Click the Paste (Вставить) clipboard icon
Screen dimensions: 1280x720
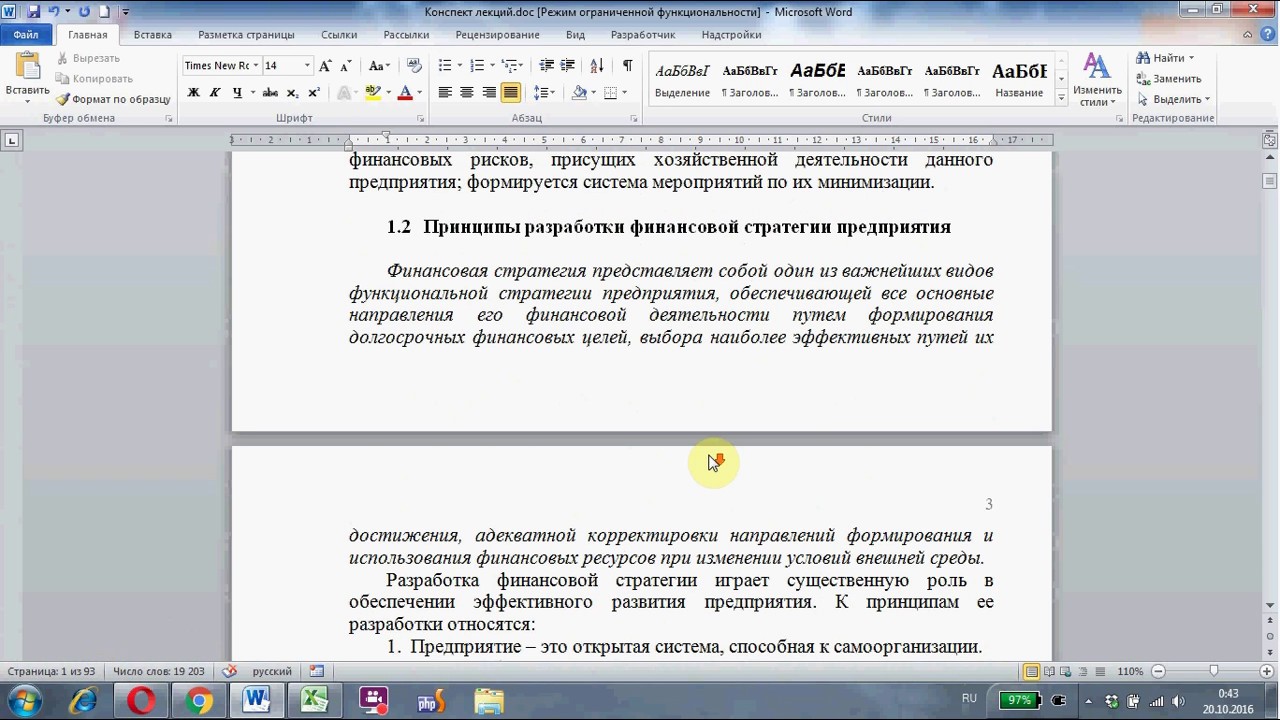point(27,67)
